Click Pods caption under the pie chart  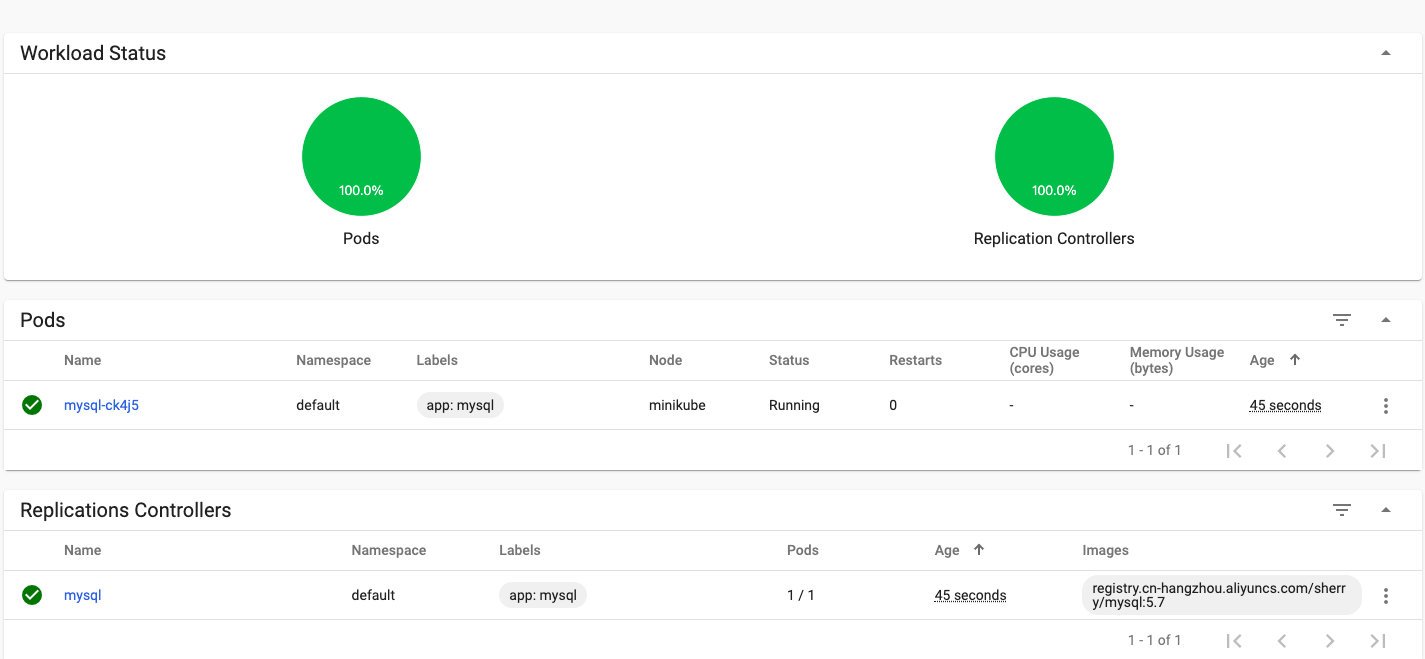[361, 239]
